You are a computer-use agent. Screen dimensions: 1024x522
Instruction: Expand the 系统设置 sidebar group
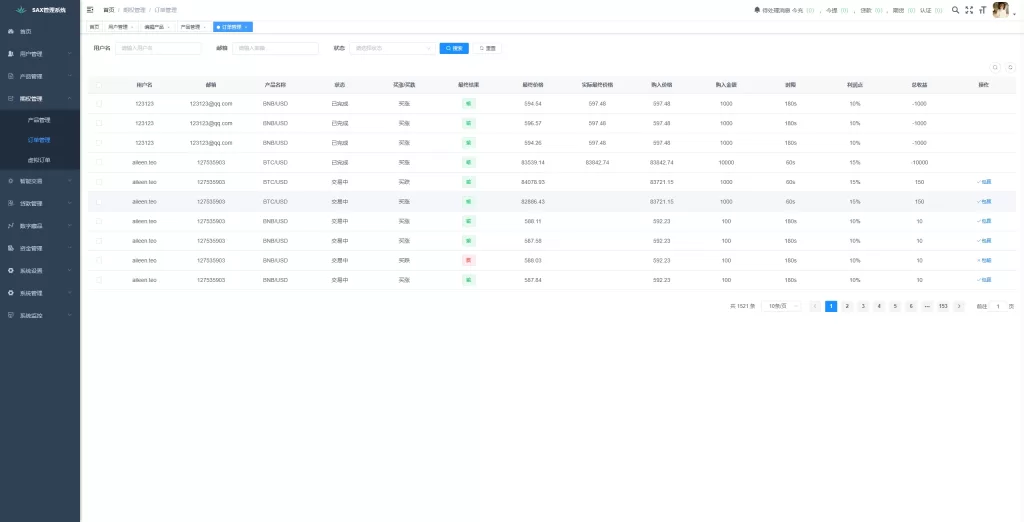click(40, 270)
